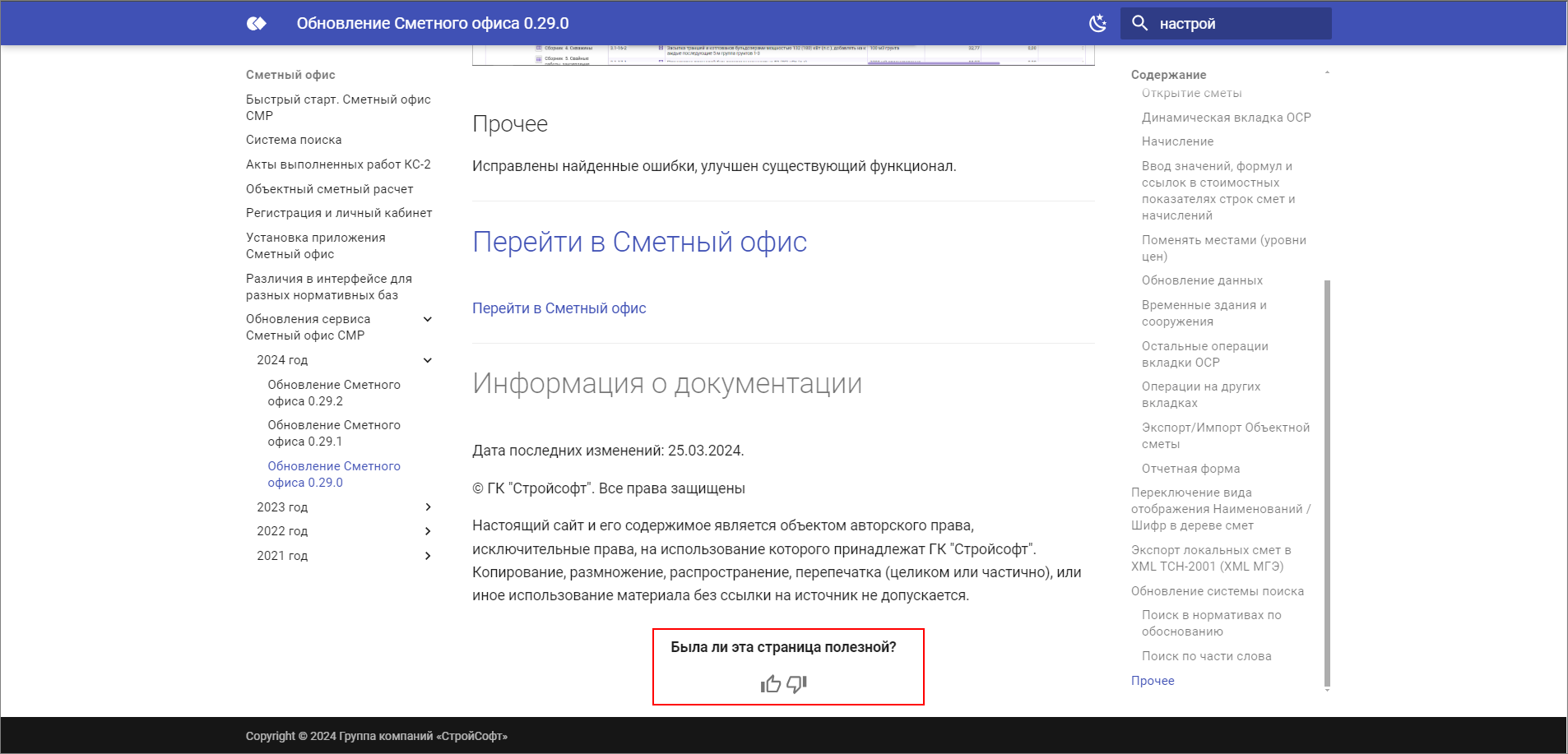Collapse the '2024 год' tree node
1568x754 pixels.
coord(428,360)
